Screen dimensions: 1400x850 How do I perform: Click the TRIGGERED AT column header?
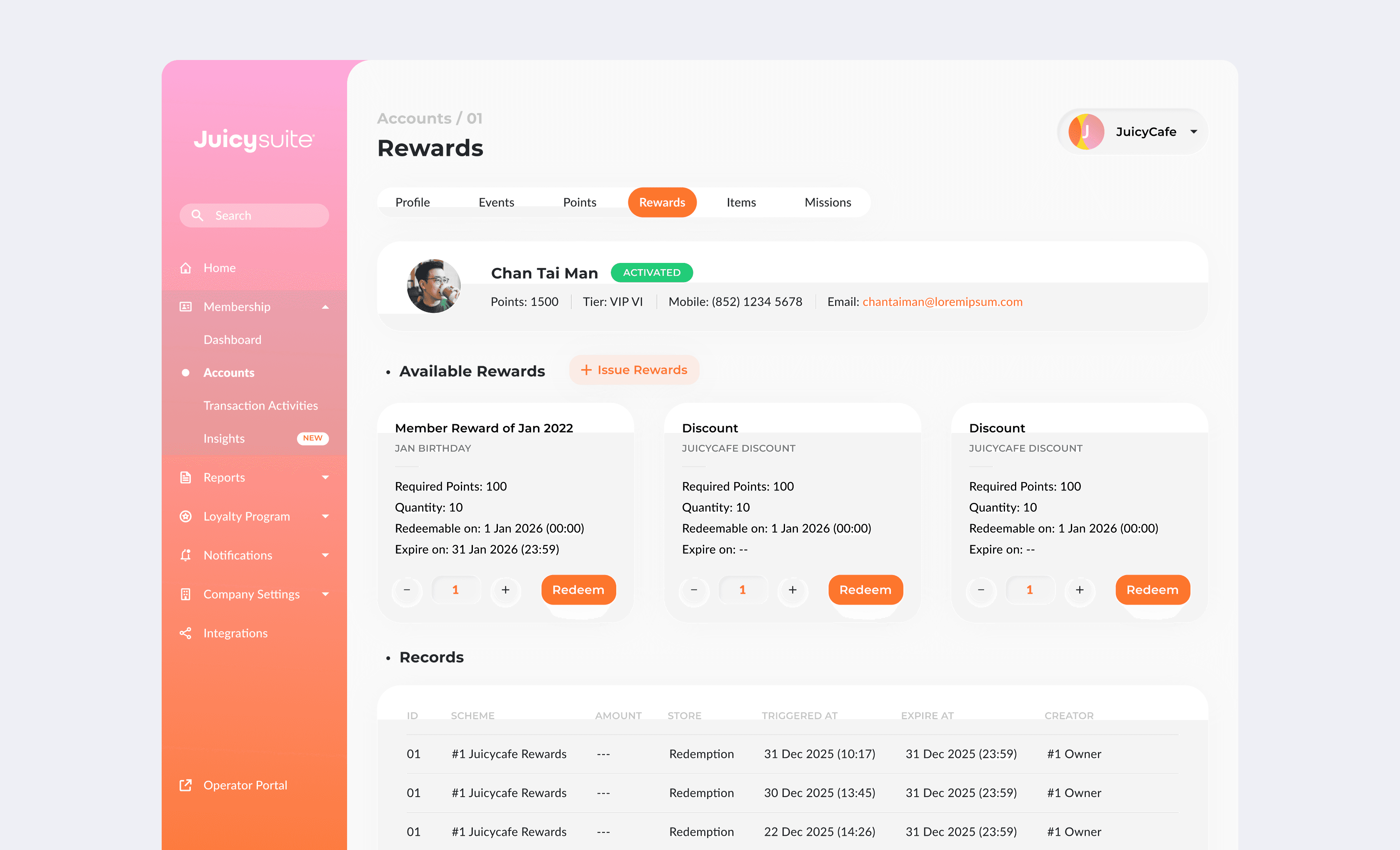point(800,716)
